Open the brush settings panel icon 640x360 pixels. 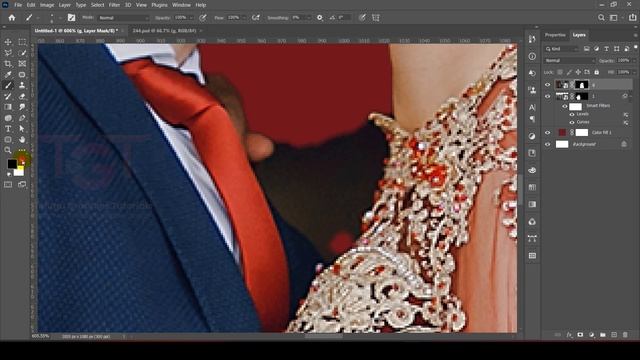click(x=71, y=18)
